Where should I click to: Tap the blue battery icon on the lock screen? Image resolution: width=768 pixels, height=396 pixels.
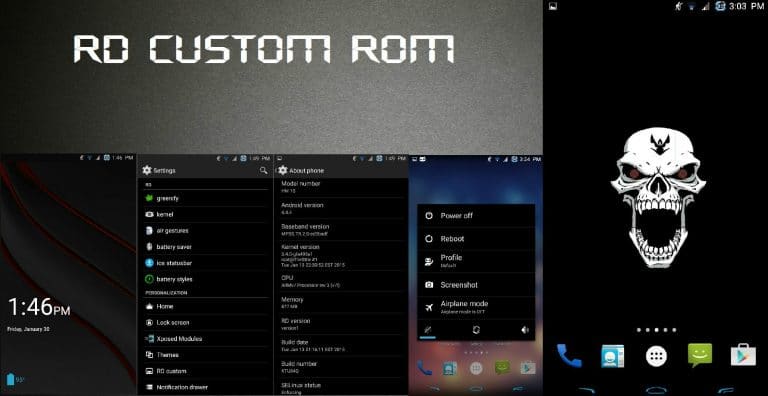point(11,379)
